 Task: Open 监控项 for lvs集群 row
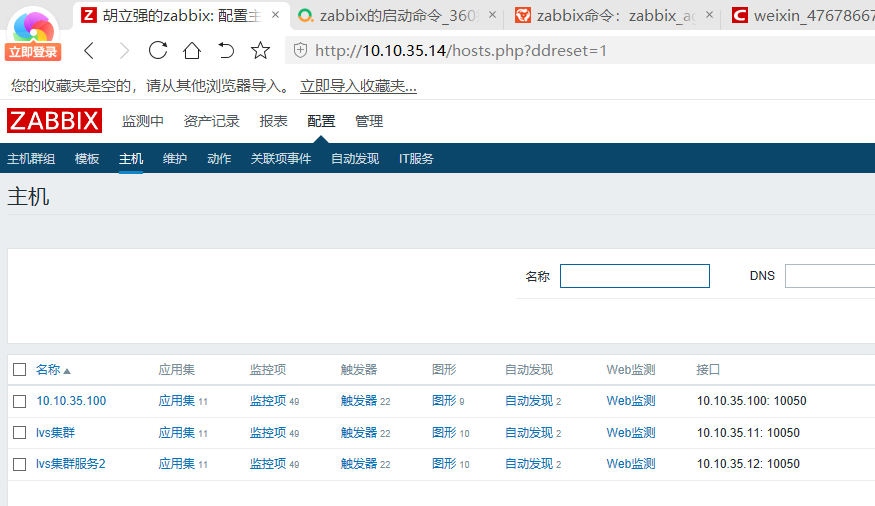point(268,432)
